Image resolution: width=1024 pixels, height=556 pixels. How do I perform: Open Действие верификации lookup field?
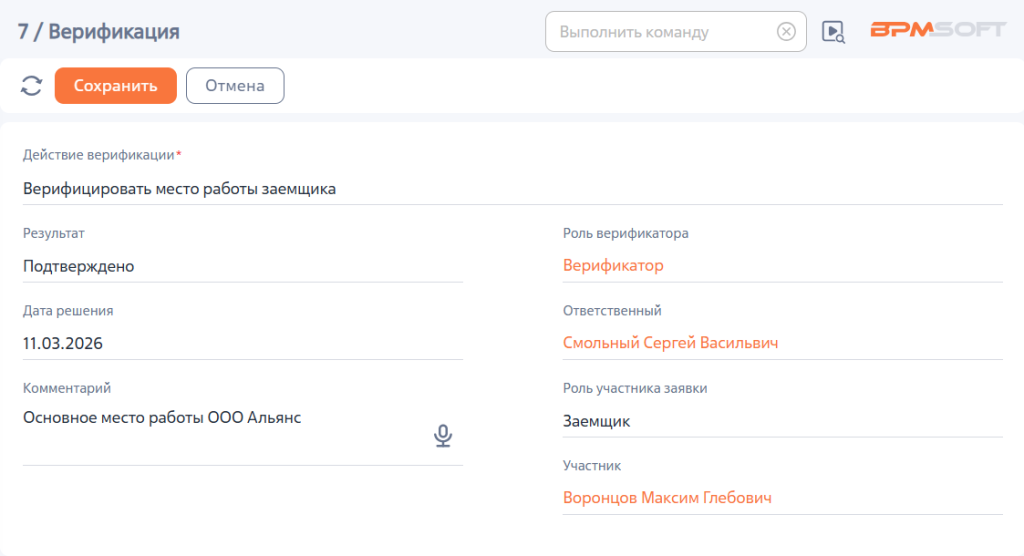[513, 189]
